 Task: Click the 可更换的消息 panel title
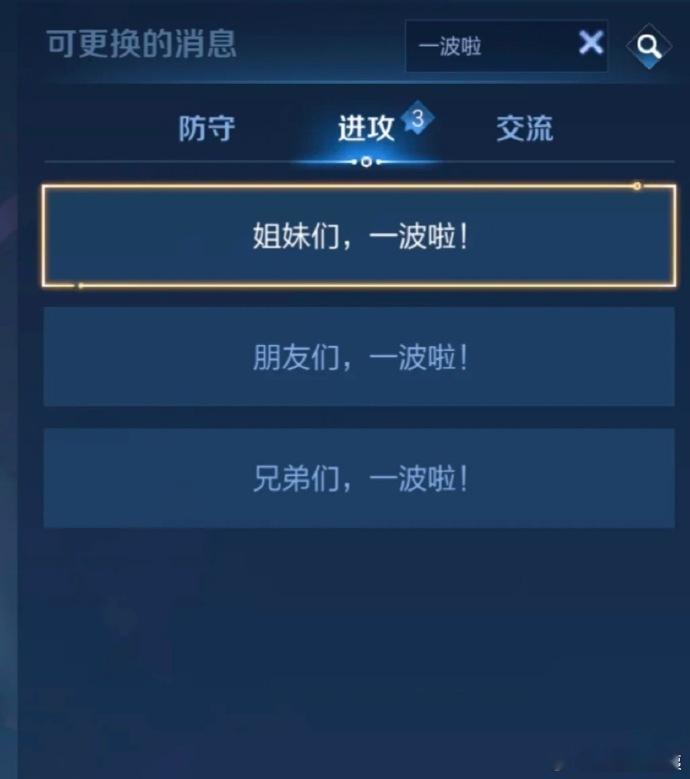[142, 44]
